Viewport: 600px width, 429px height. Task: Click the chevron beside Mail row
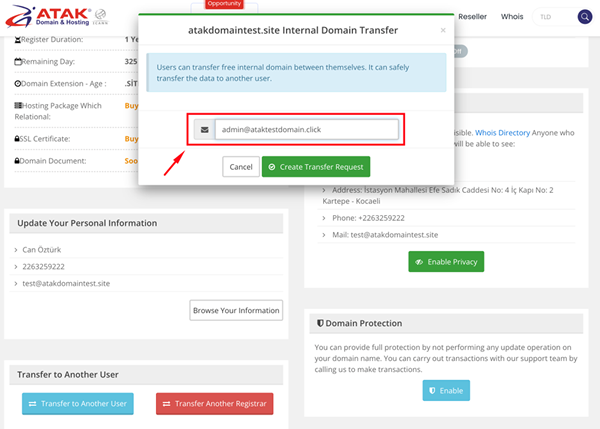pos(324,235)
